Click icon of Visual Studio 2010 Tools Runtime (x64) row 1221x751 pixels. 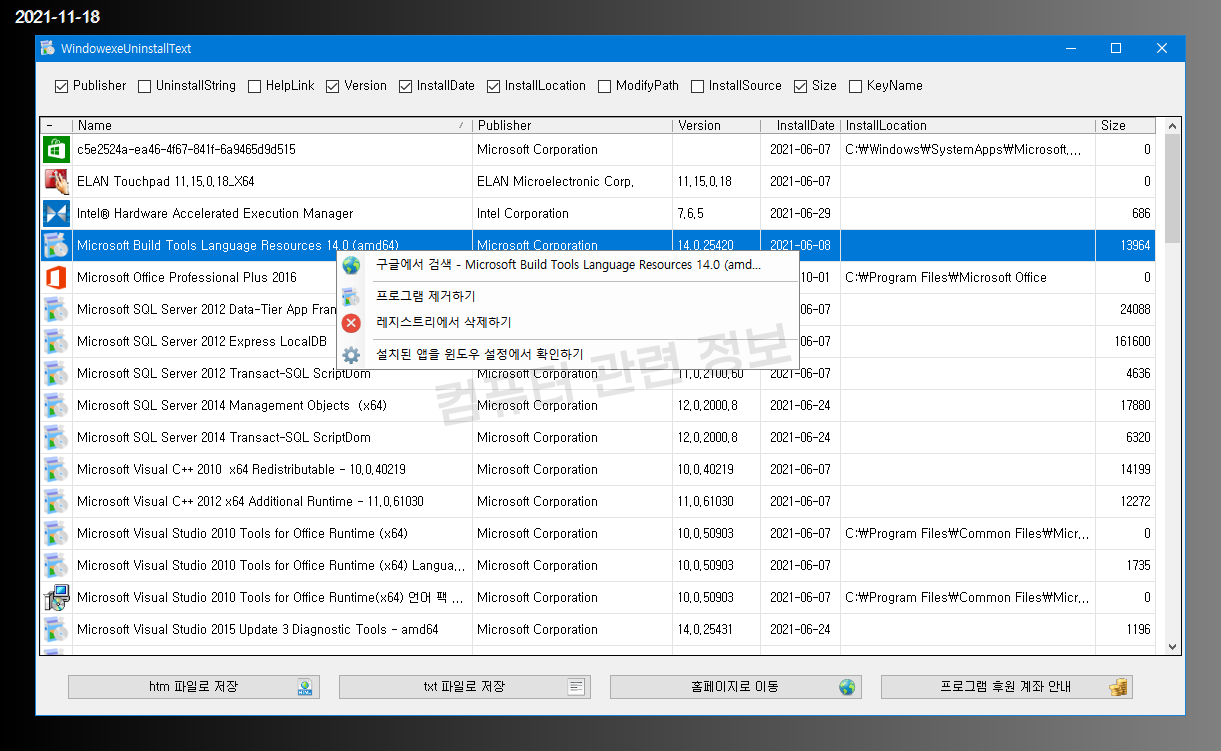[x=56, y=534]
